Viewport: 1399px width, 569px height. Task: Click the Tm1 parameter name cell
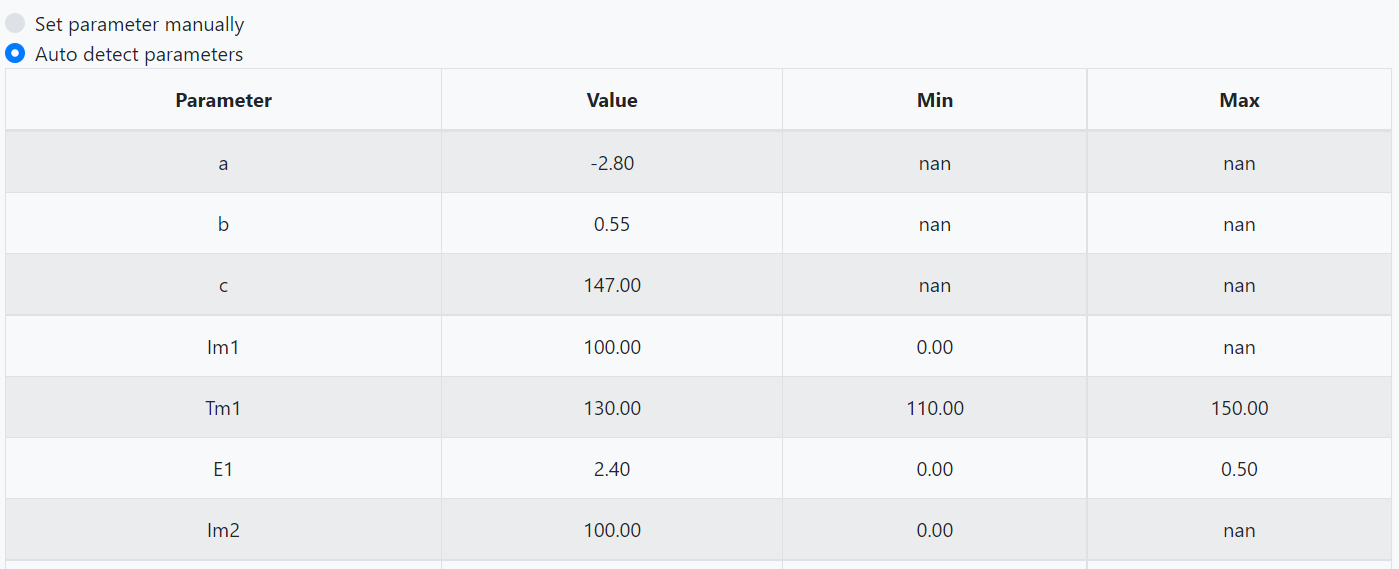click(223, 408)
